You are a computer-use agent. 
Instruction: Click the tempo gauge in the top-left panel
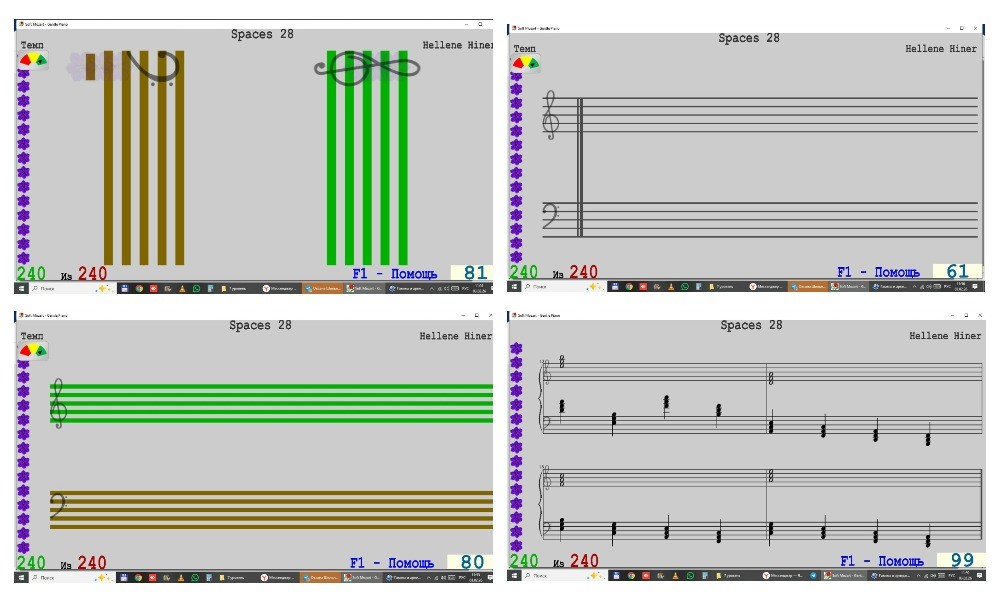(x=34, y=61)
